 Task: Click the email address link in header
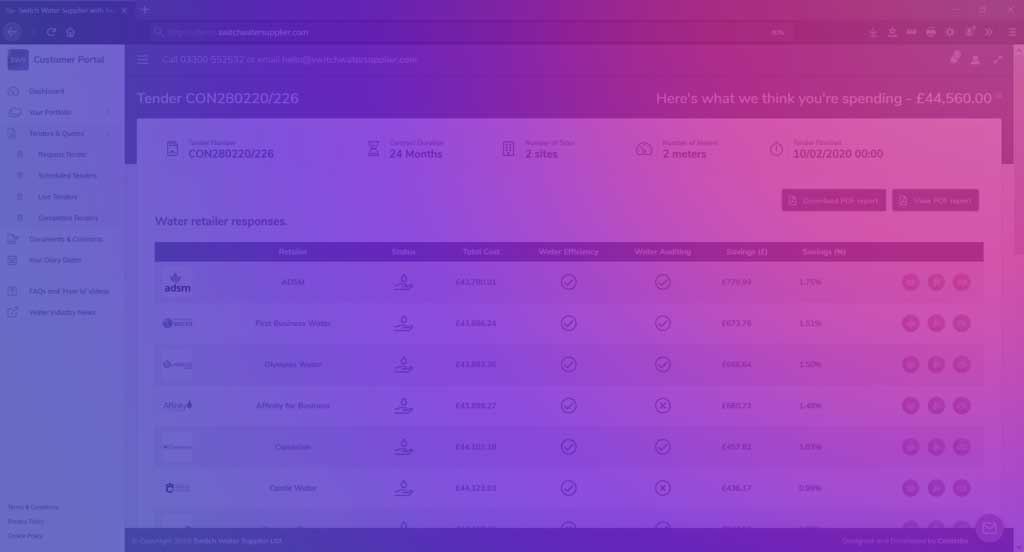(x=349, y=59)
